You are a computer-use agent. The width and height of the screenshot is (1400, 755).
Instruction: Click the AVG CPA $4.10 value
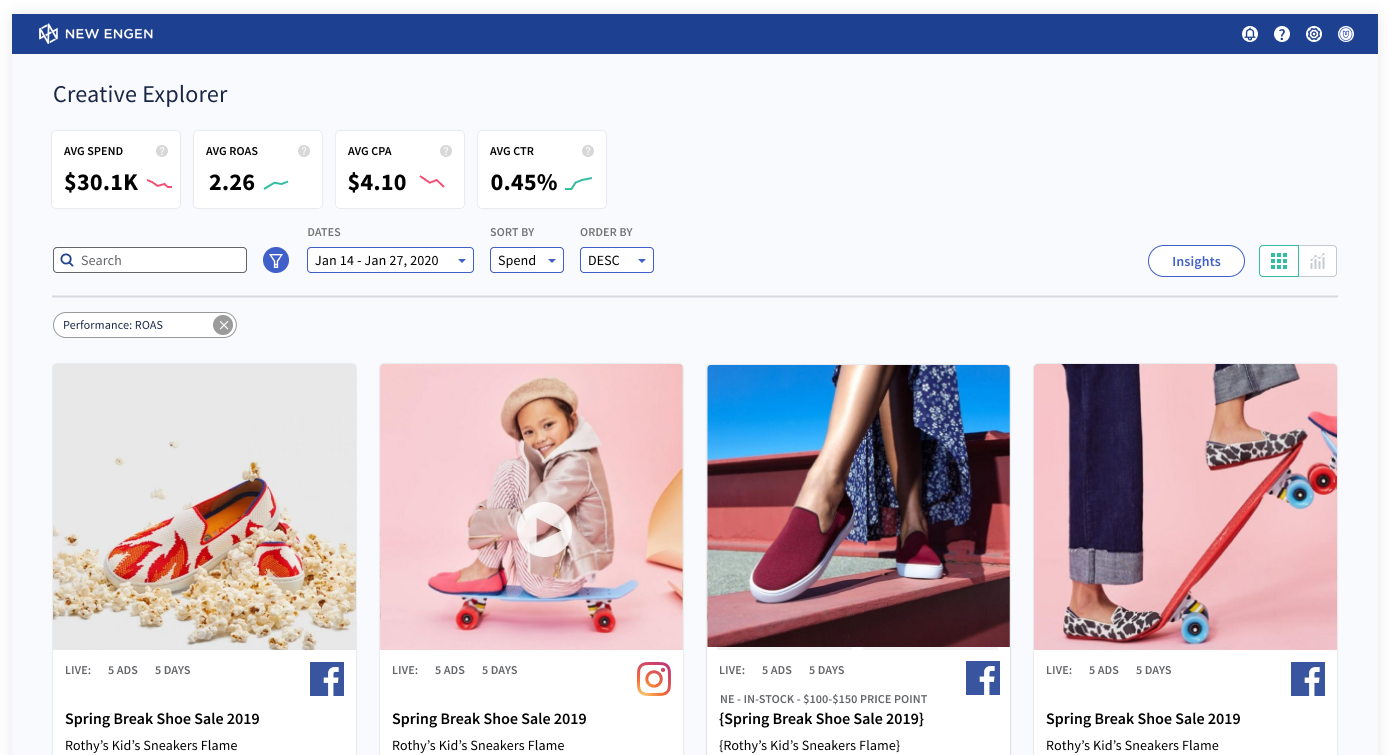377,182
